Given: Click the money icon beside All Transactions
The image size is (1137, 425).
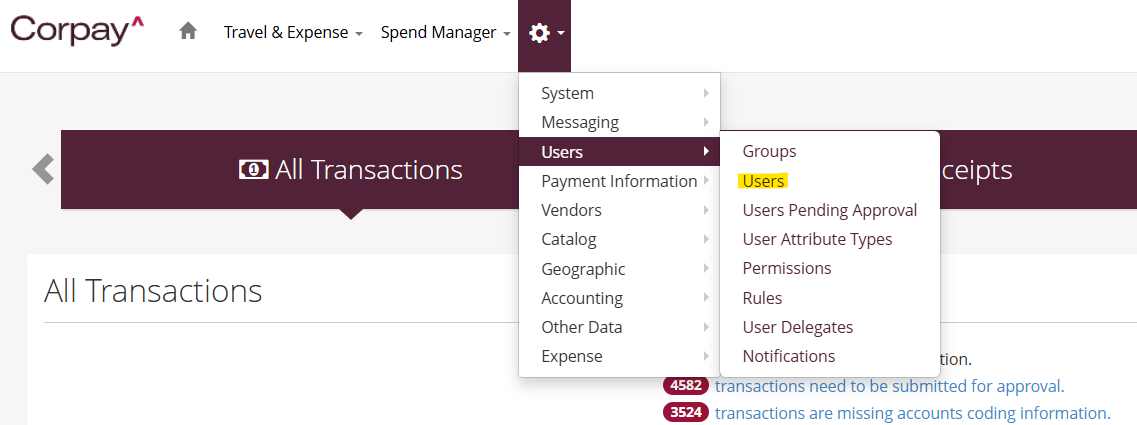Looking at the screenshot, I should (x=253, y=170).
